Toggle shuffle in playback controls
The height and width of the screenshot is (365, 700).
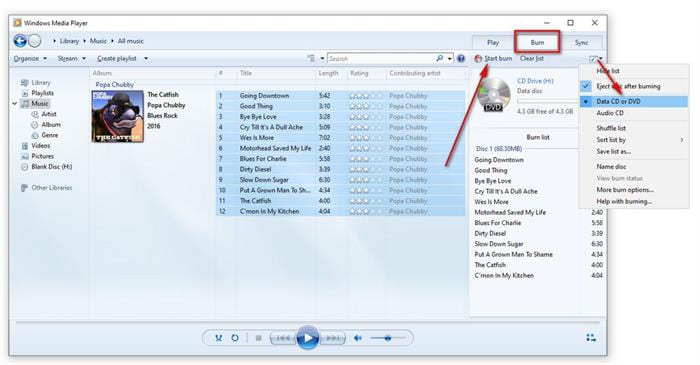[x=218, y=338]
